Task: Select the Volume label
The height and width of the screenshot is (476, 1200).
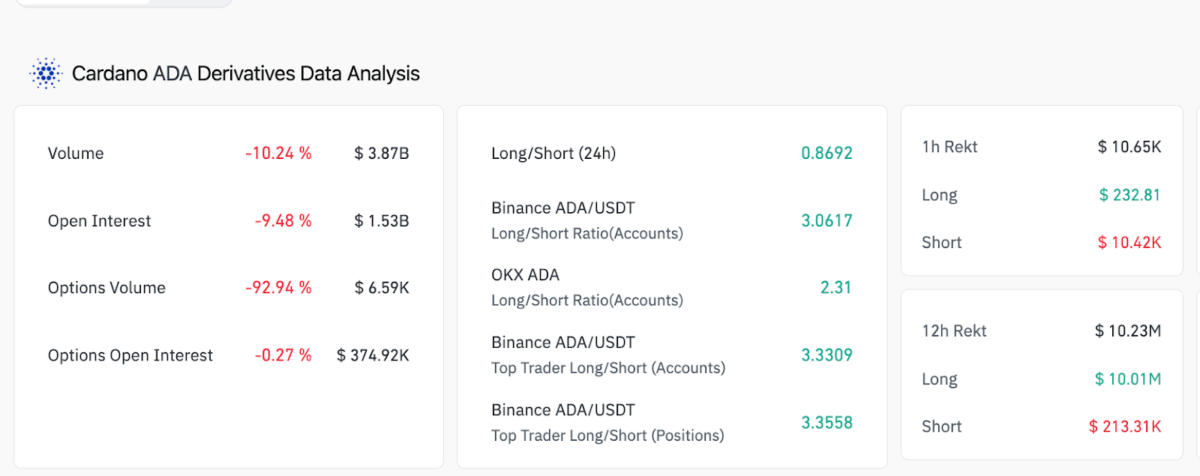Action: click(76, 154)
